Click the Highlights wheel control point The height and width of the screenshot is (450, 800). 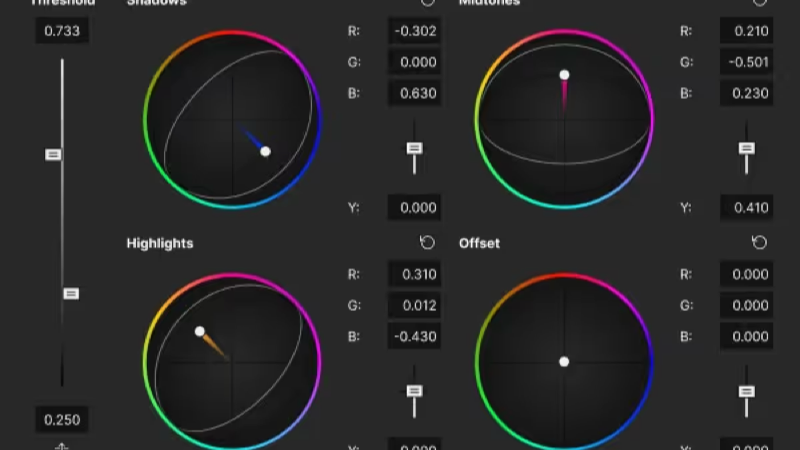[199, 332]
